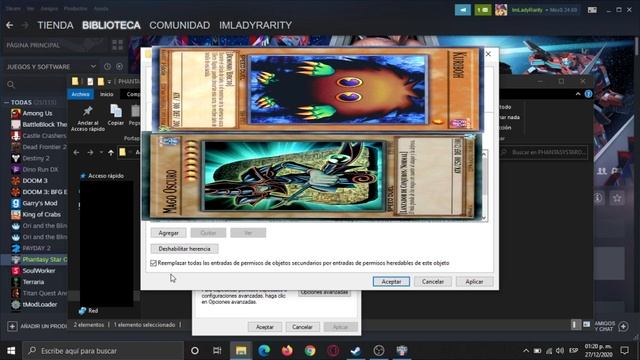Viewport: 640px width, 360px height.
Task: Click the Opciones avanzadas button
Action: coord(324,293)
